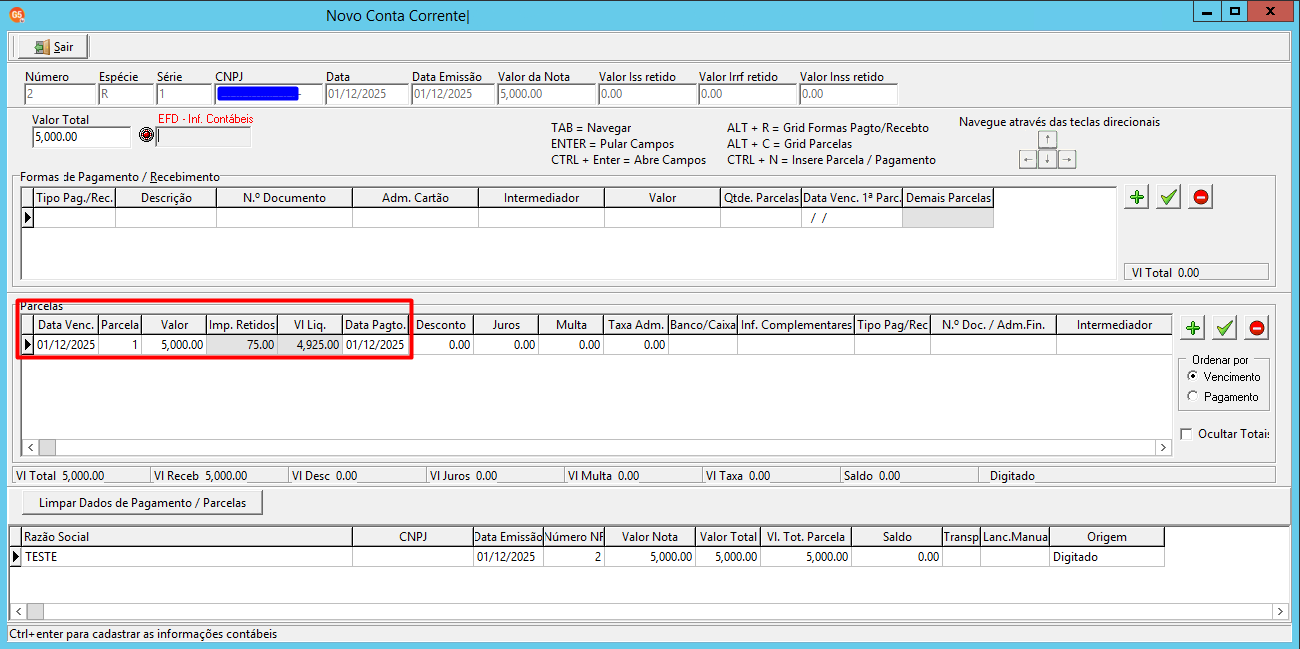This screenshot has height=649, width=1300.
Task: Click the Intermediador header in payment grid
Action: [541, 198]
